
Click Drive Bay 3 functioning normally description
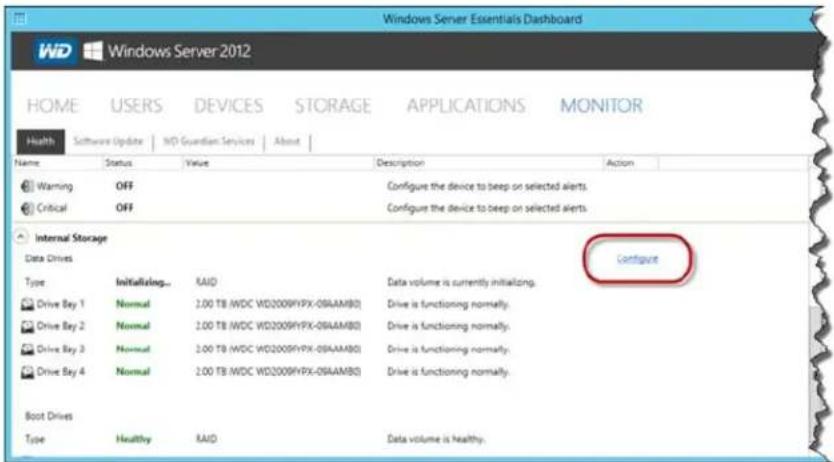(x=448, y=349)
